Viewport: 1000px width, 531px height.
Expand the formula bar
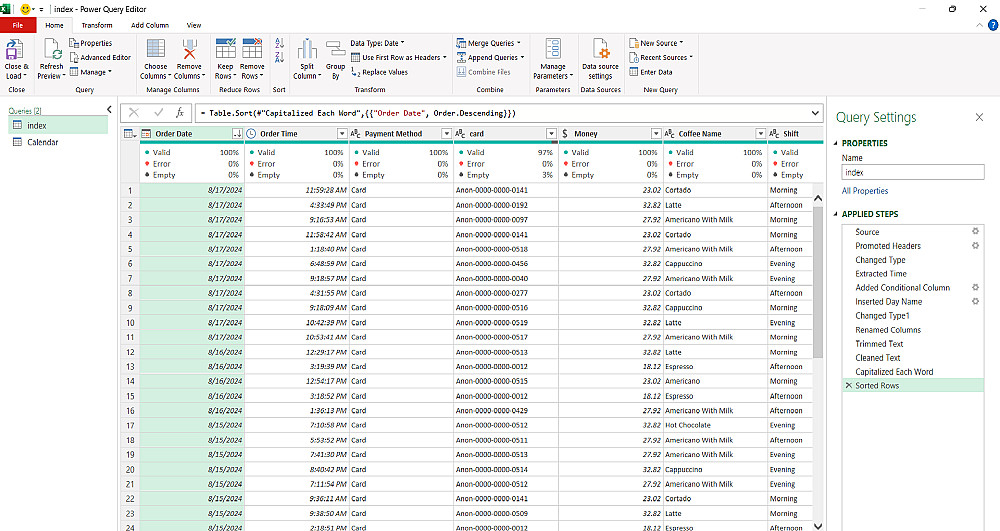point(816,113)
